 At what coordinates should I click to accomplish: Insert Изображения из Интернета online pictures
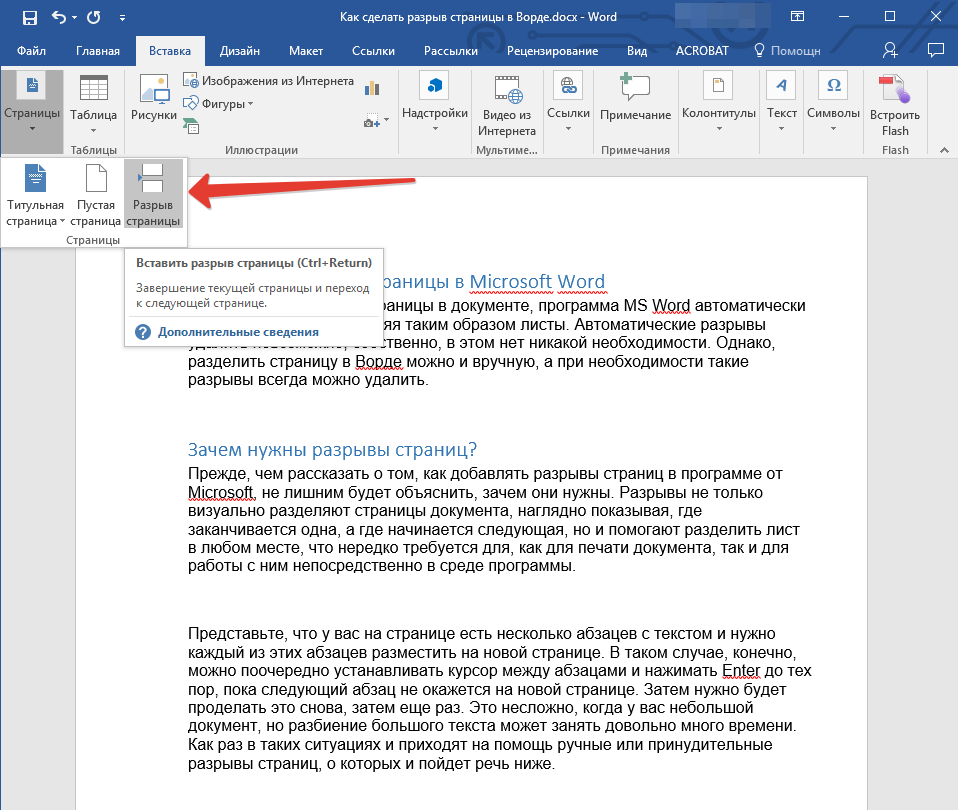268,81
